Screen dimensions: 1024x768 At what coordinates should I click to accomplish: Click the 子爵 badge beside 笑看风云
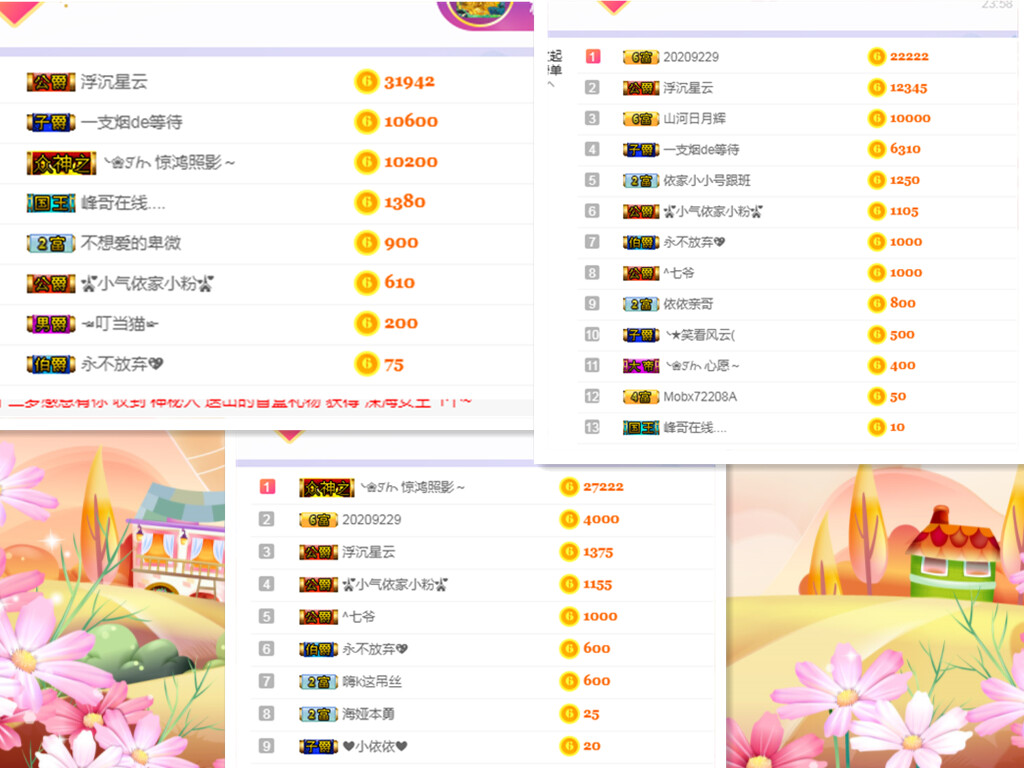(x=641, y=335)
